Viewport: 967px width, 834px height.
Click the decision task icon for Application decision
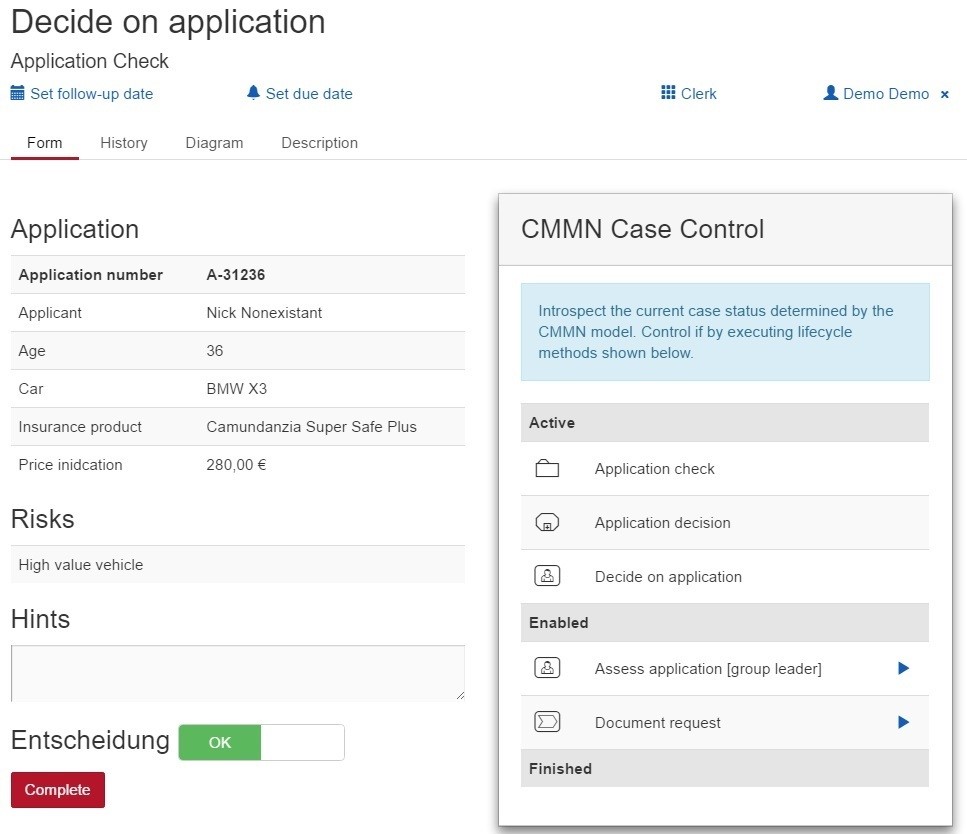pos(547,522)
